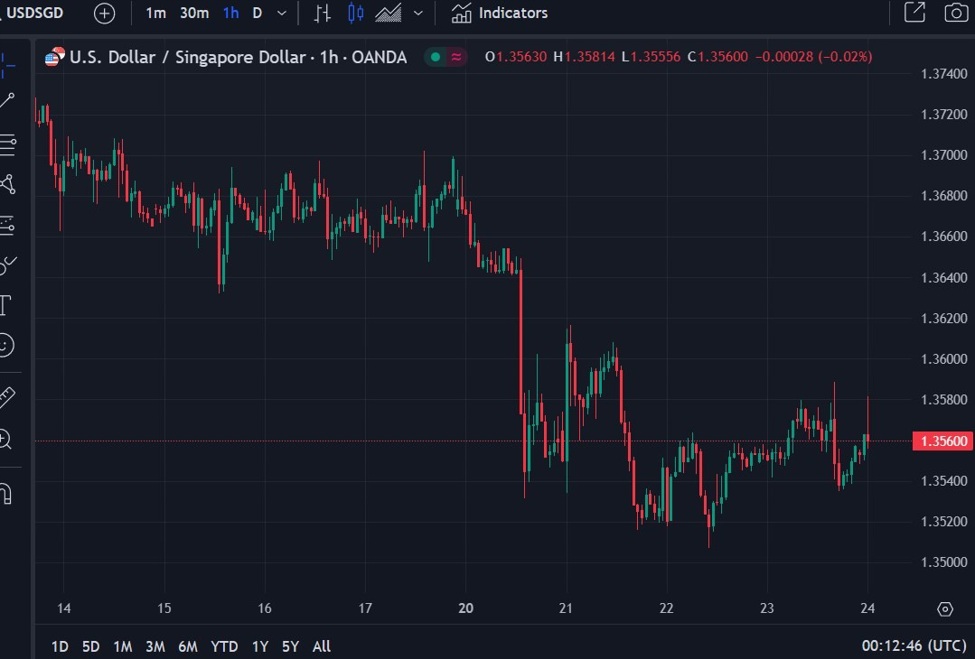
Task: Open the chart style dropdown arrow
Action: pyautogui.click(x=417, y=13)
